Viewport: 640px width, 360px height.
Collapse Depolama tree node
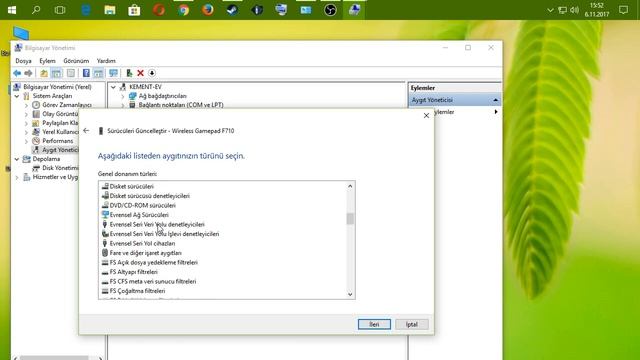(17, 159)
